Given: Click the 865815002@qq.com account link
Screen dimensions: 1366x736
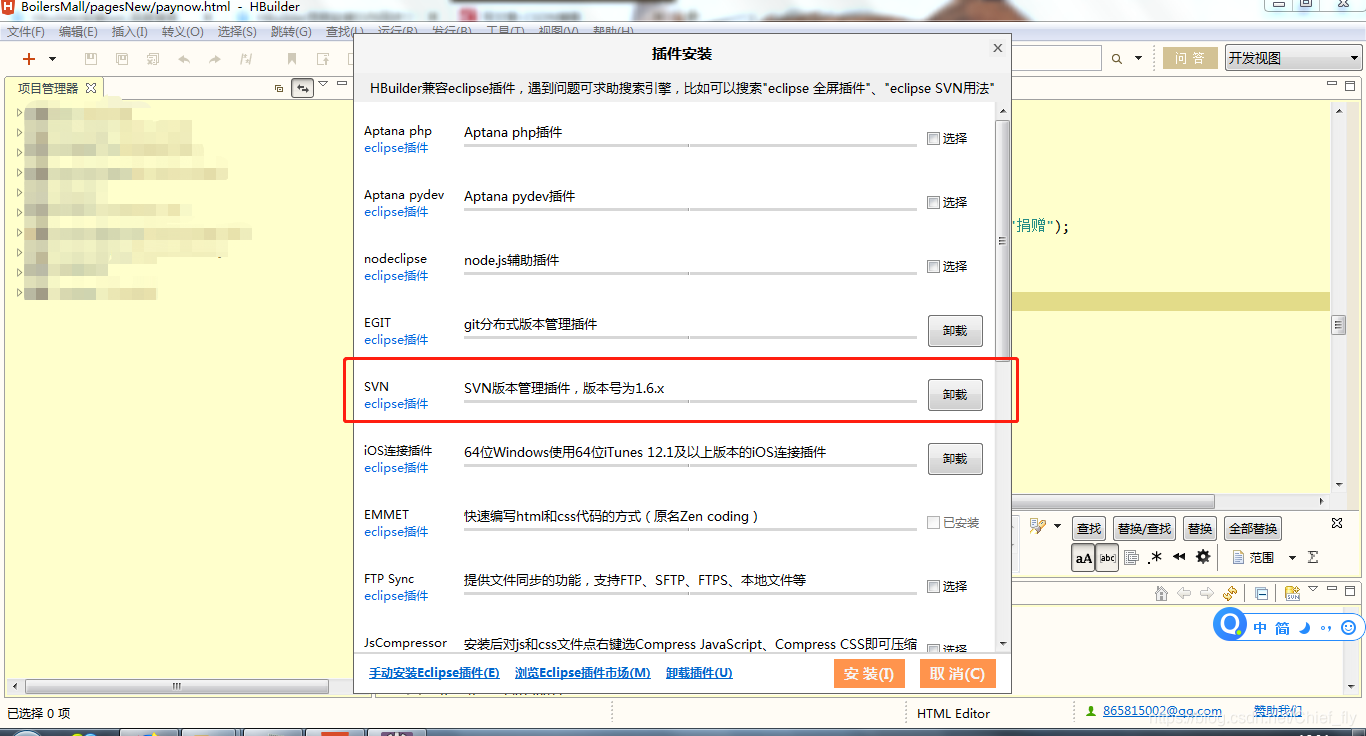Looking at the screenshot, I should (1162, 711).
